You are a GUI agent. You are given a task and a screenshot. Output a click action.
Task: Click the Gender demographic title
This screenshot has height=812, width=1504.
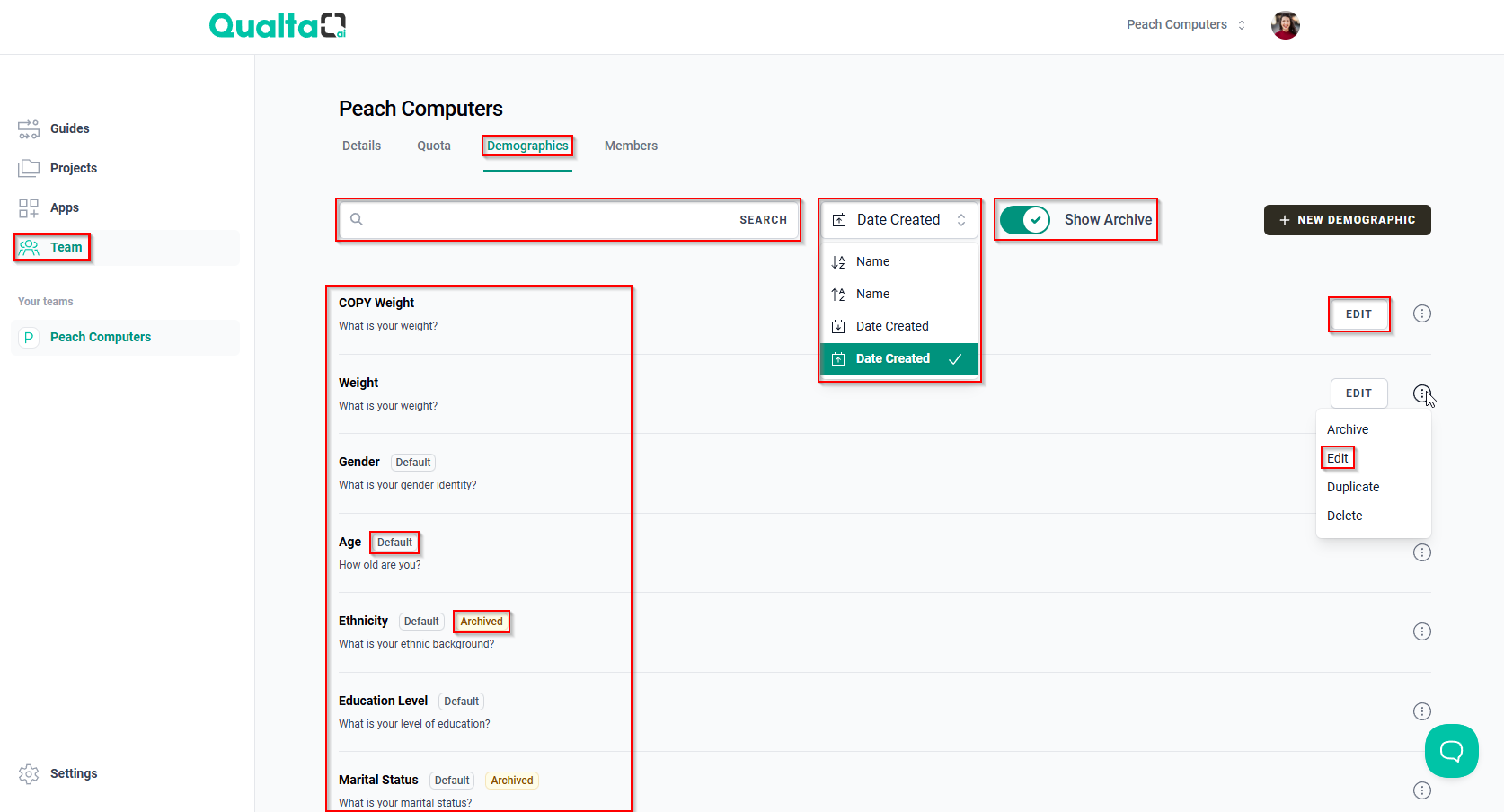pos(359,462)
